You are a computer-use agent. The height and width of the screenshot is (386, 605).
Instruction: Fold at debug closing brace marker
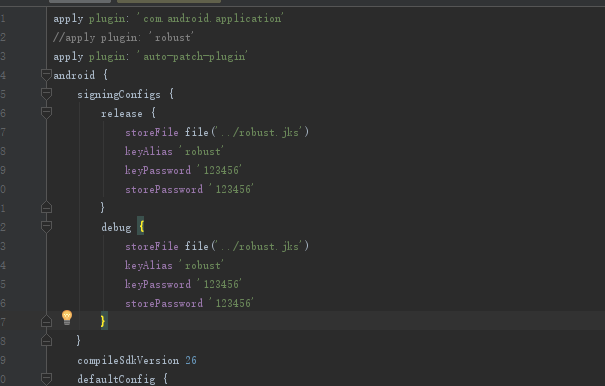(x=46, y=321)
